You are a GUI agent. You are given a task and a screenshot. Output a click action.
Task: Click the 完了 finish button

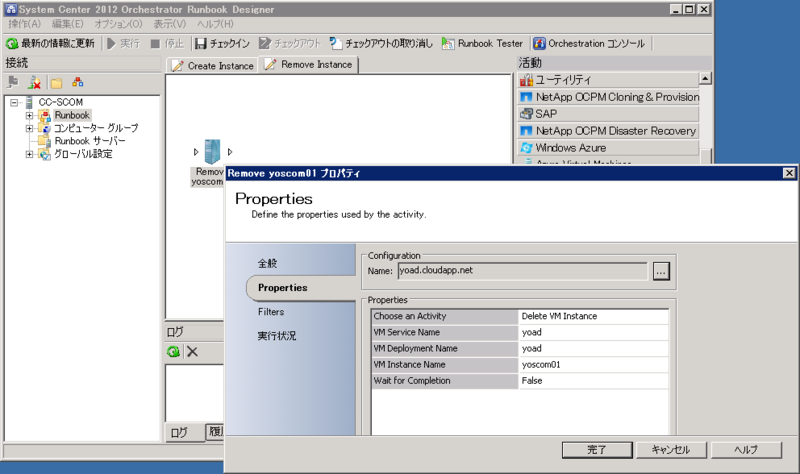(x=597, y=450)
